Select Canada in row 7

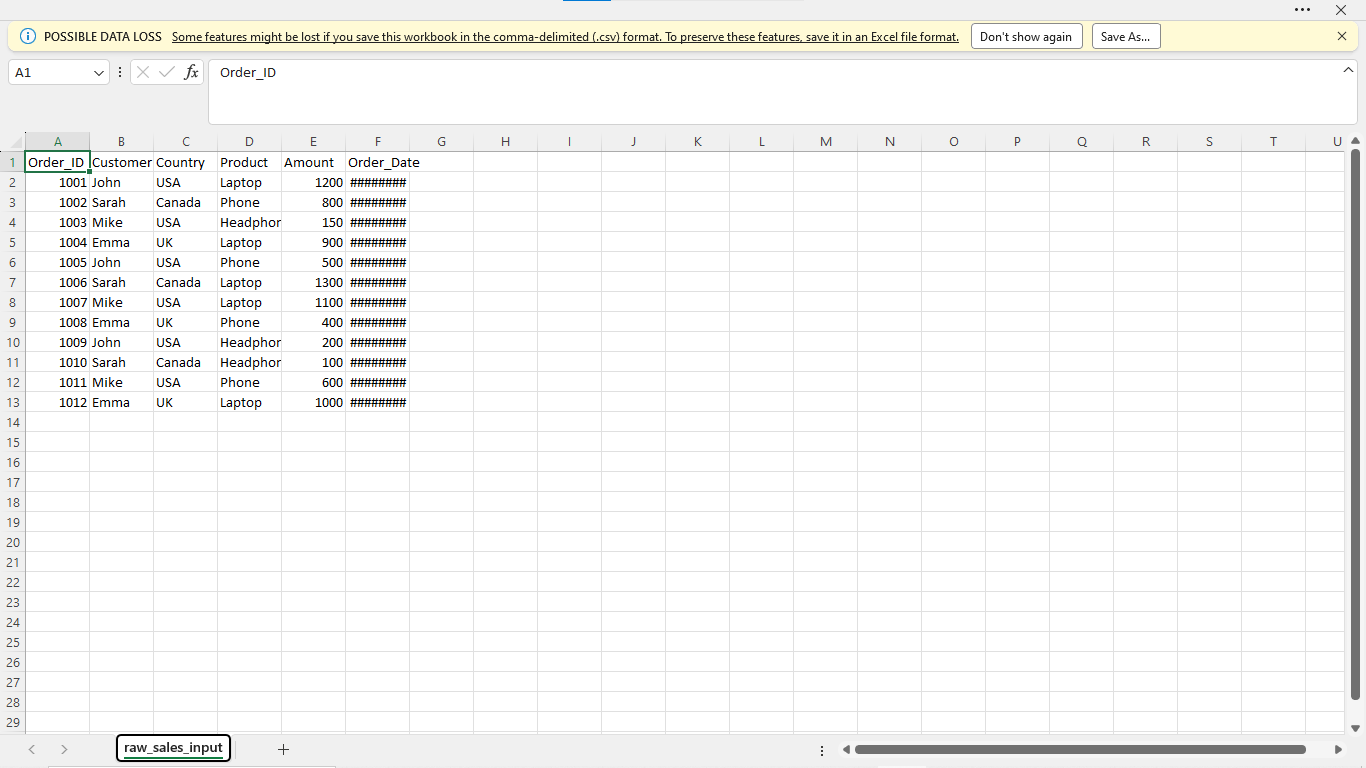tap(186, 282)
